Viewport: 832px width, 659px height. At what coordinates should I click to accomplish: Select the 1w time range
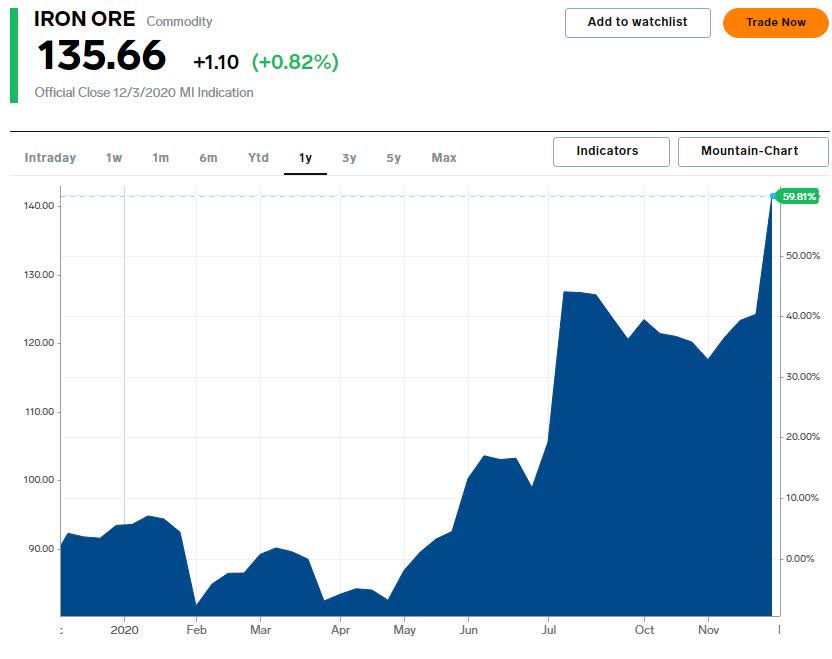click(113, 157)
